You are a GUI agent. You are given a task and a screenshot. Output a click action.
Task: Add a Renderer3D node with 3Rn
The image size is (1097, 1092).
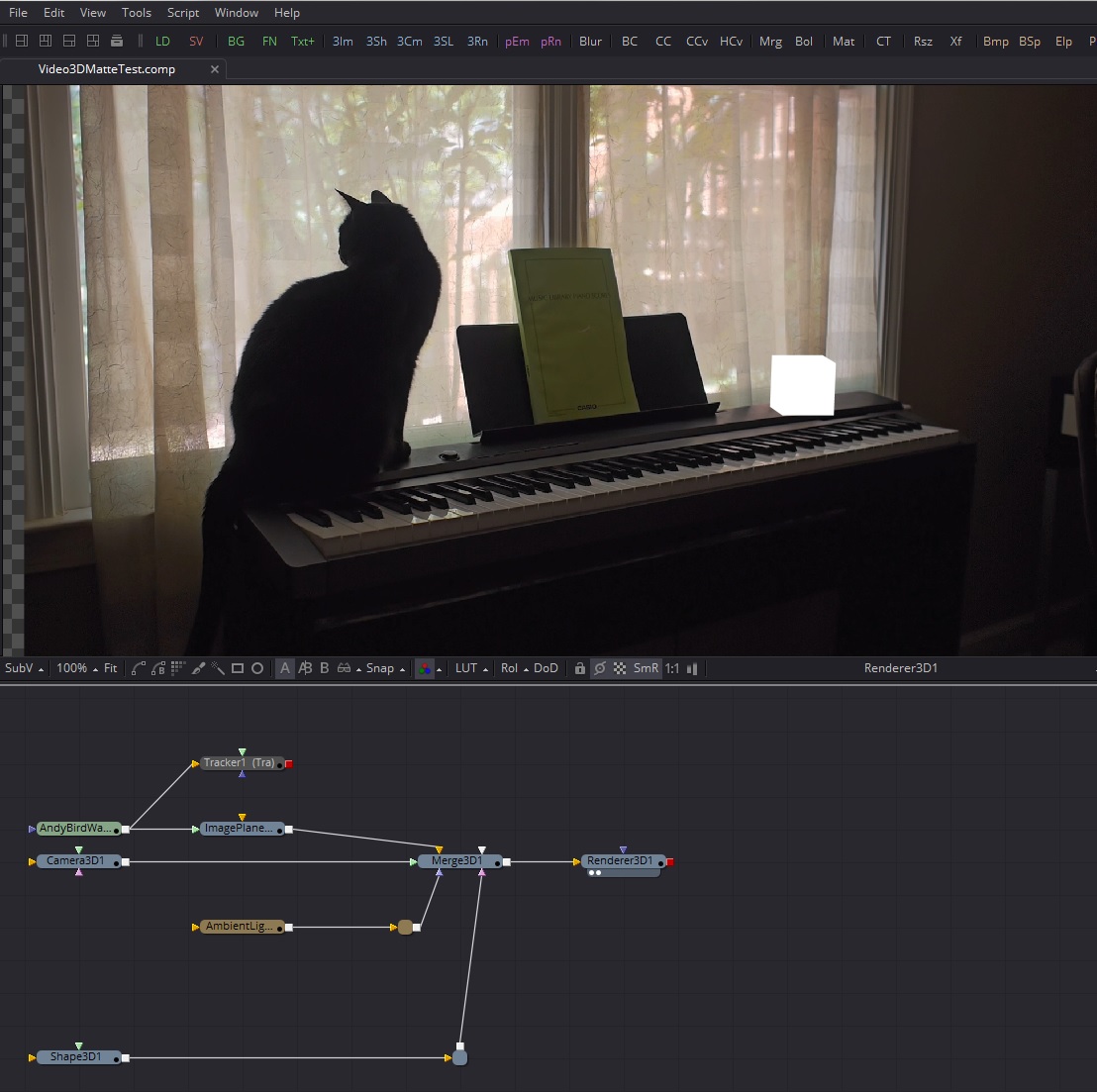(477, 42)
